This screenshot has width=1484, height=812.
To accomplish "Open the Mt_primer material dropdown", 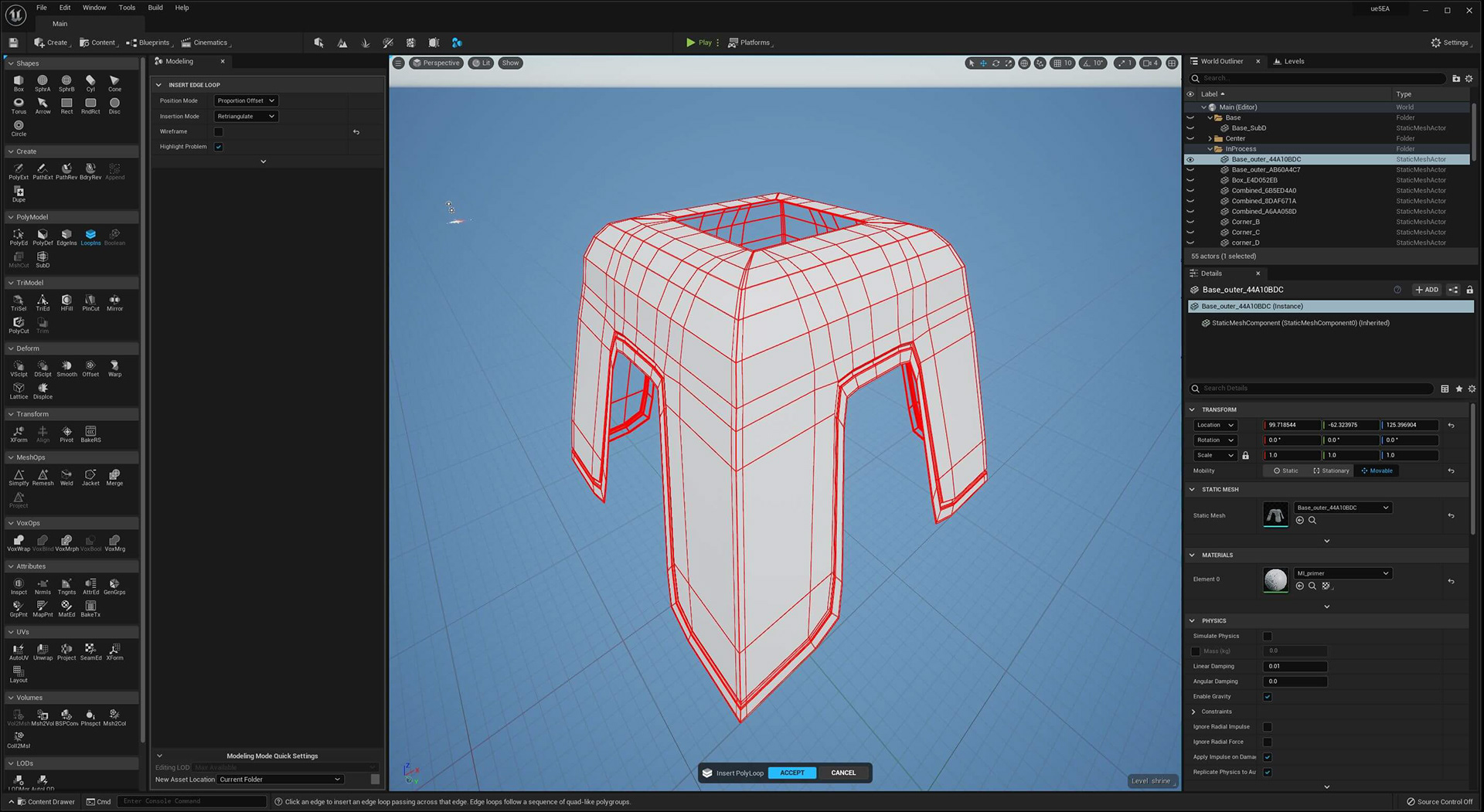I will (x=1343, y=574).
